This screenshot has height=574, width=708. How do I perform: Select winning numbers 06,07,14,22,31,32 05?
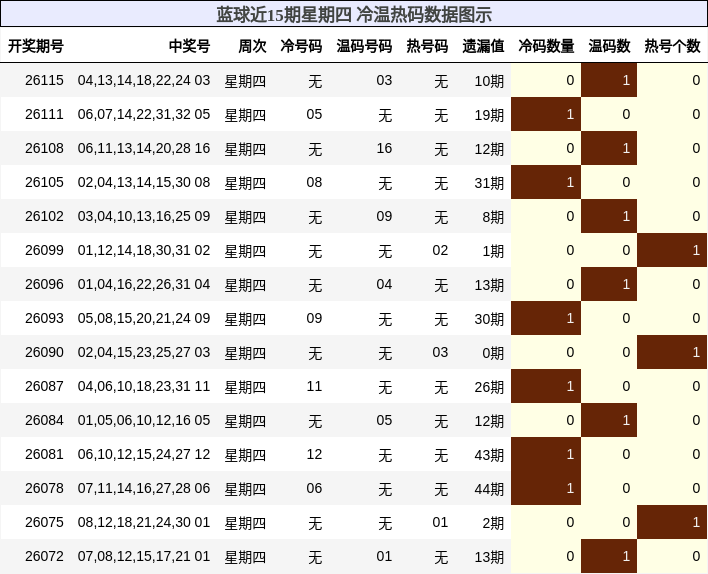(144, 114)
